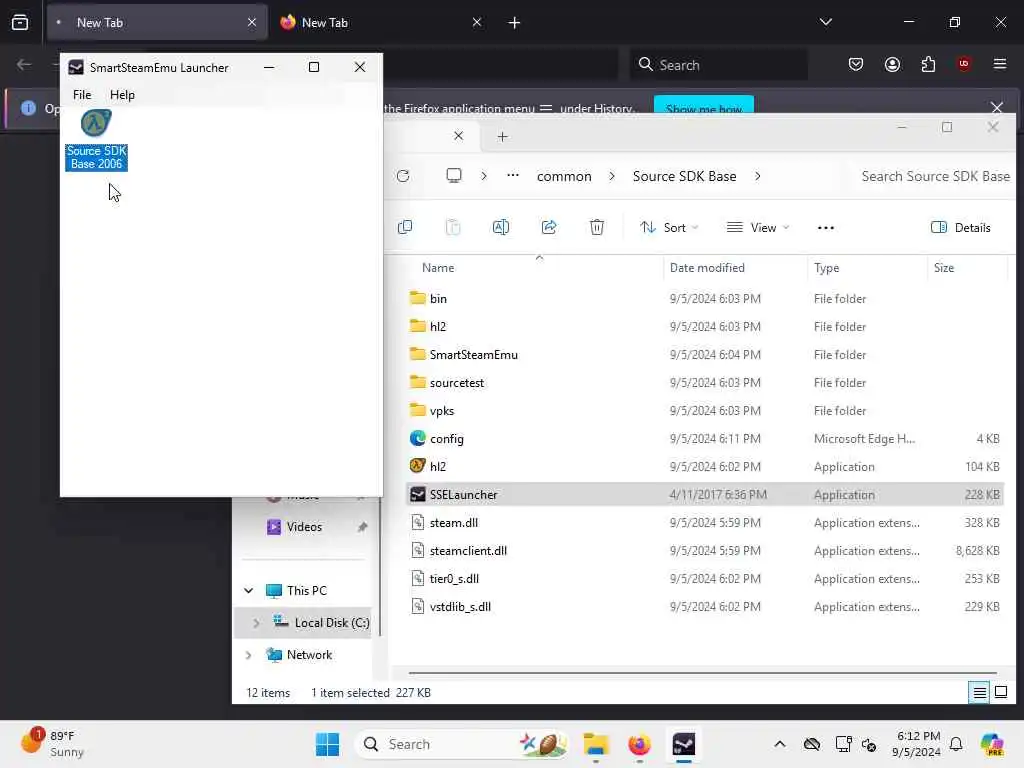Open the Firefox hamburger application menu
1024x768 pixels.
coord(999,64)
